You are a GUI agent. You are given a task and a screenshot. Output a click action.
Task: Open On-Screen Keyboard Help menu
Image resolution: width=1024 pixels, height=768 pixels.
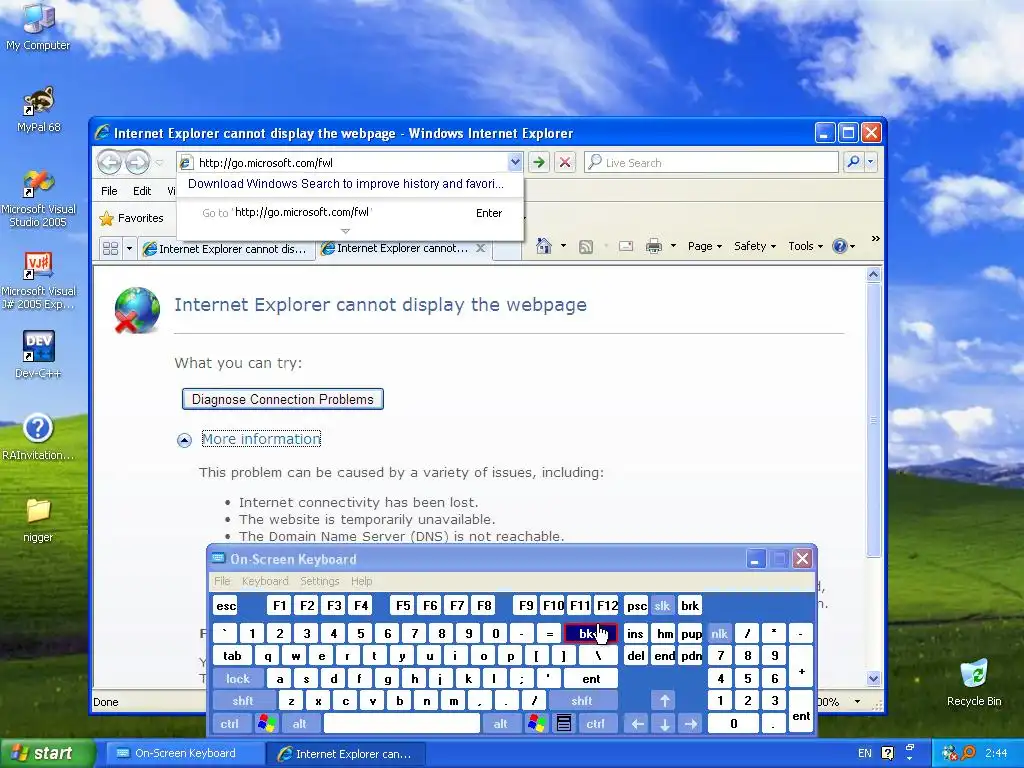point(361,581)
